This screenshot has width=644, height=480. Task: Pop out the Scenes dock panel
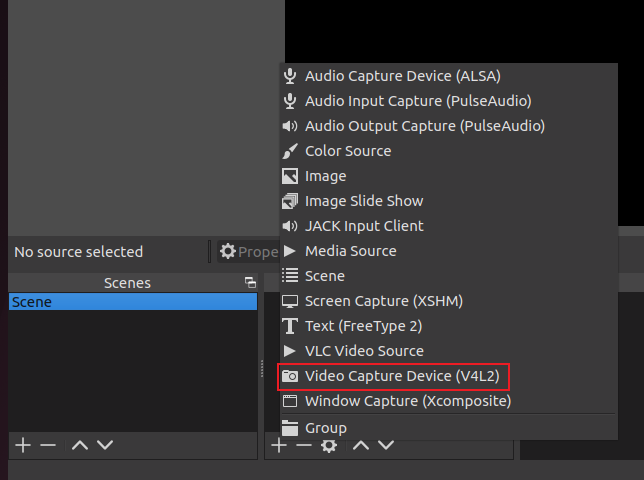pos(250,283)
